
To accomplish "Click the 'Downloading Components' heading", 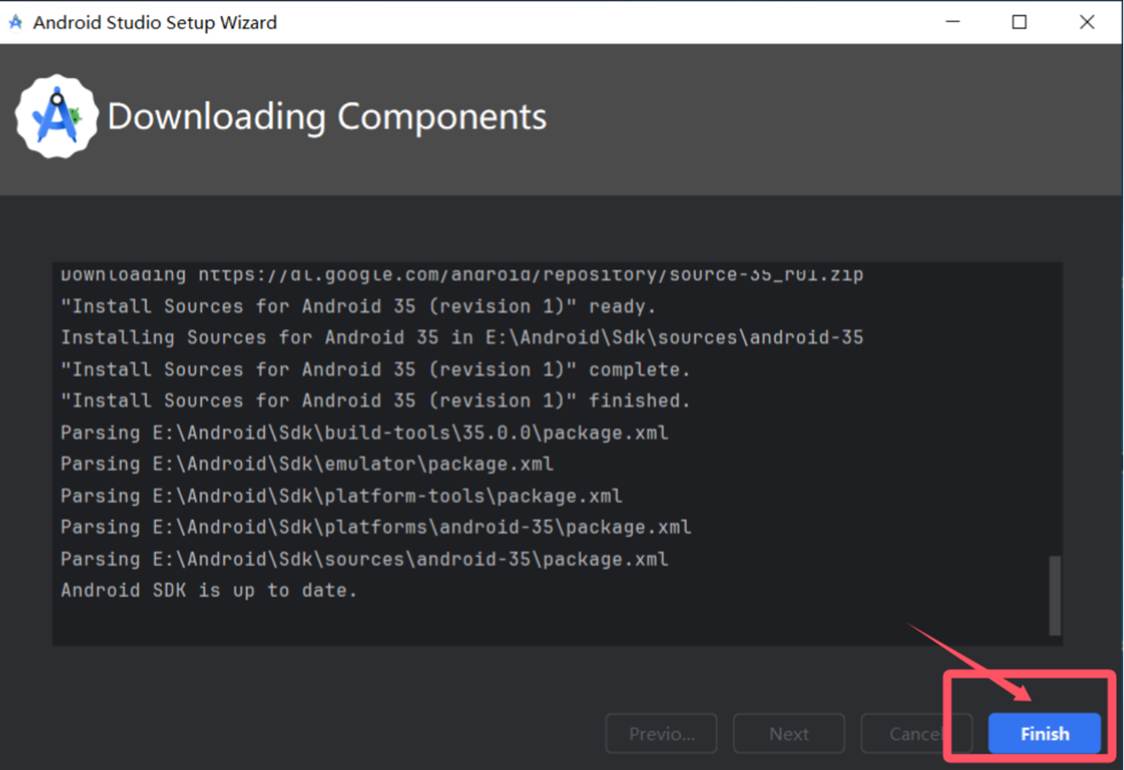I will coord(327,116).
